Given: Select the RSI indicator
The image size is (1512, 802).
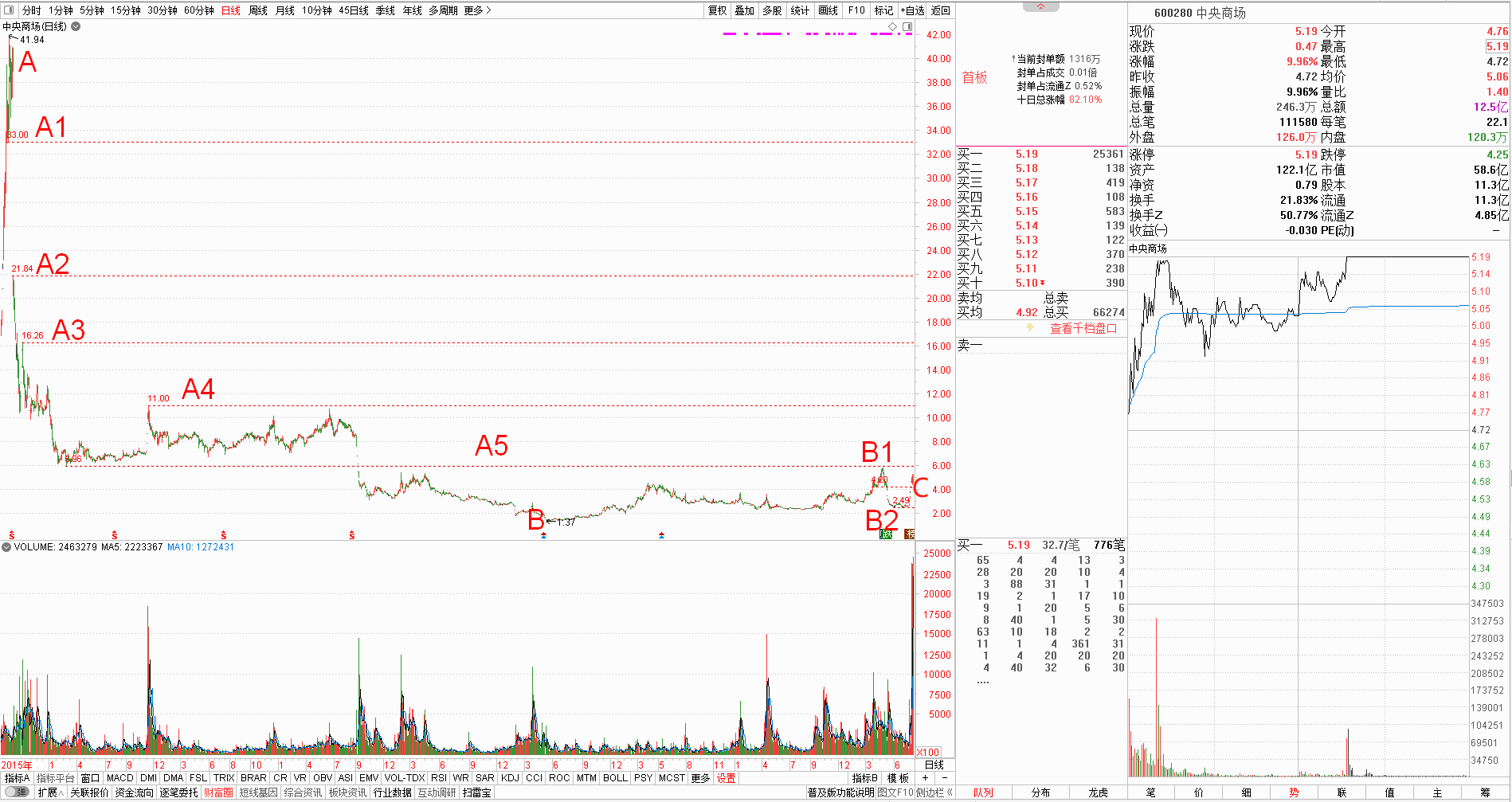Looking at the screenshot, I should [439, 778].
